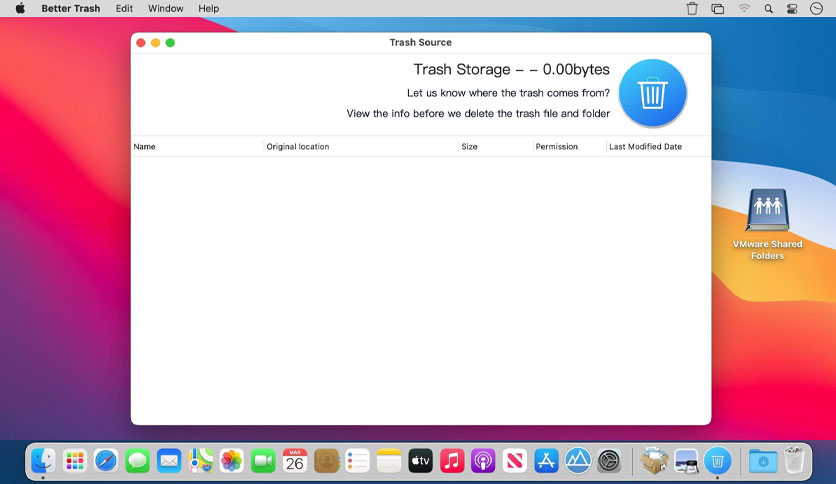Open Podcasts from the dock
The height and width of the screenshot is (484, 836).
tap(484, 461)
